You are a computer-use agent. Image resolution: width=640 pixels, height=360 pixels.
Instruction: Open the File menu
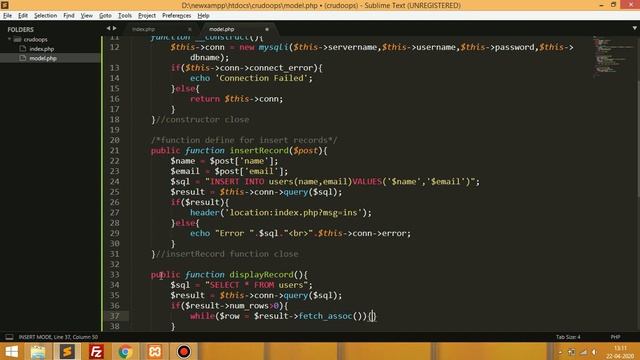[7, 16]
